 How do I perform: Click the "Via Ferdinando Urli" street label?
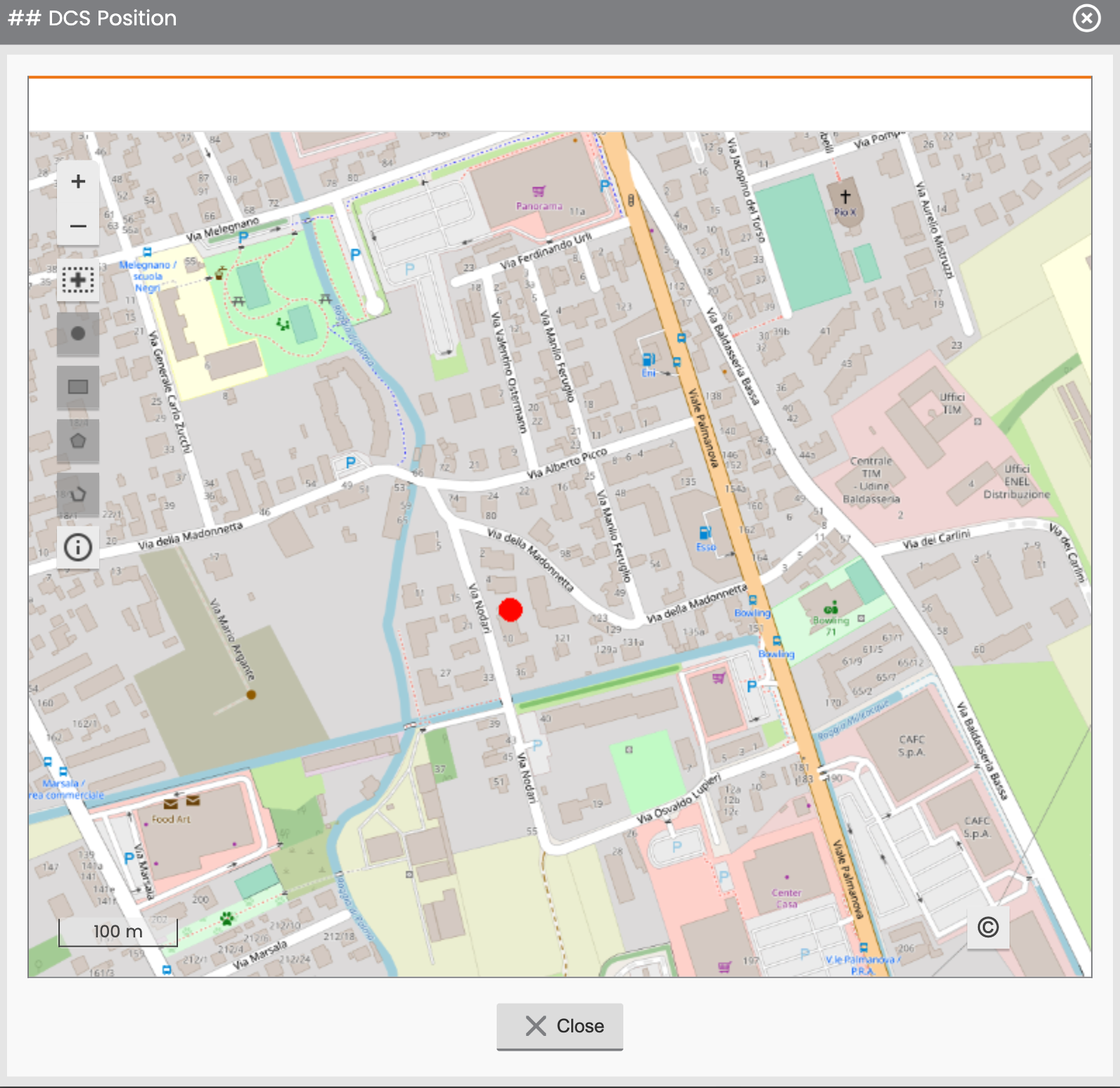(x=546, y=251)
